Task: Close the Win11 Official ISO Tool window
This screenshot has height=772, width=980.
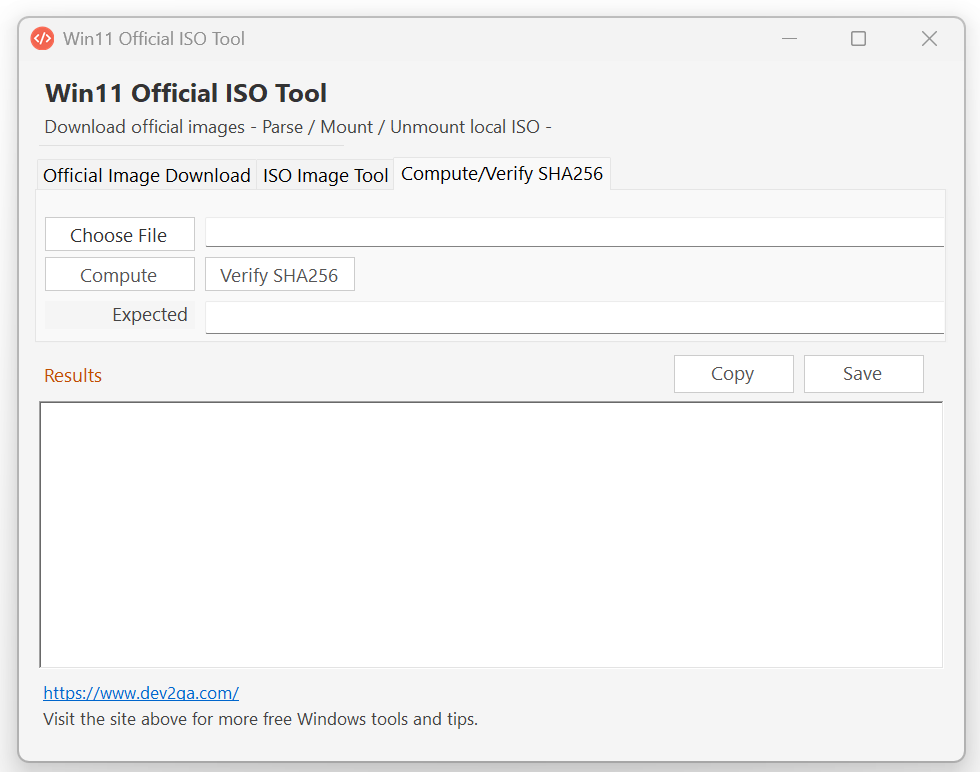Action: (x=929, y=39)
